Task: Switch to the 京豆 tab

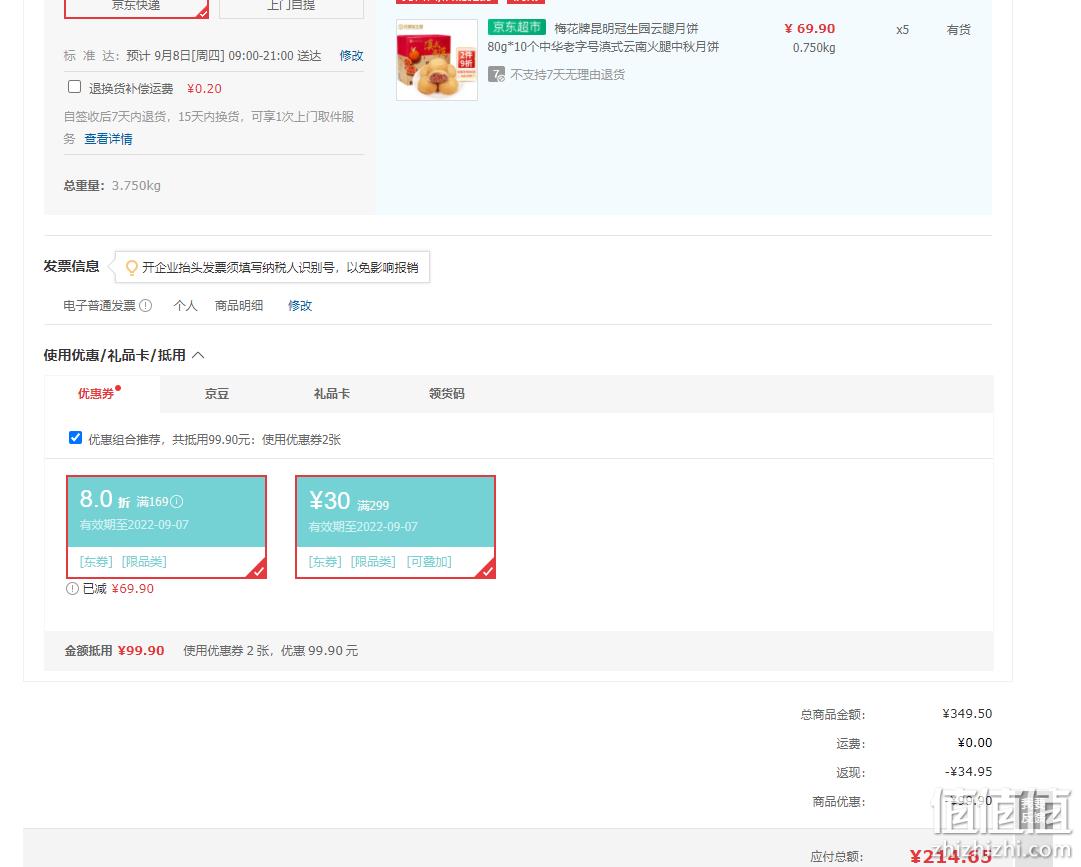Action: (x=216, y=394)
